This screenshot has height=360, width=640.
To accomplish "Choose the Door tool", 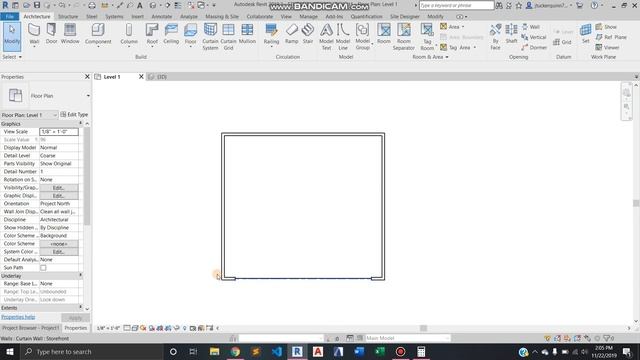I will (x=51, y=34).
